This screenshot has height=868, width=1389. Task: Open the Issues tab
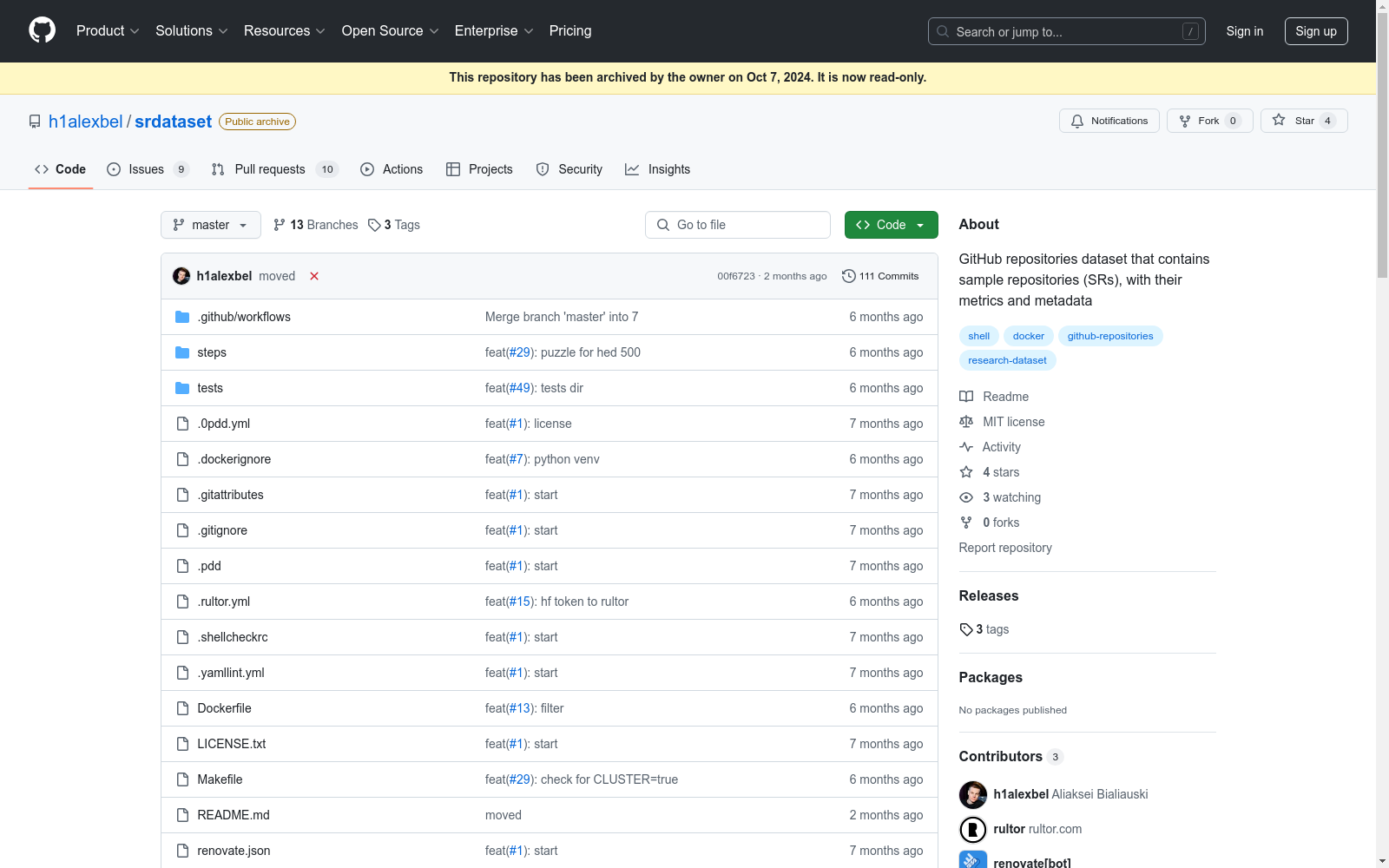click(x=148, y=169)
